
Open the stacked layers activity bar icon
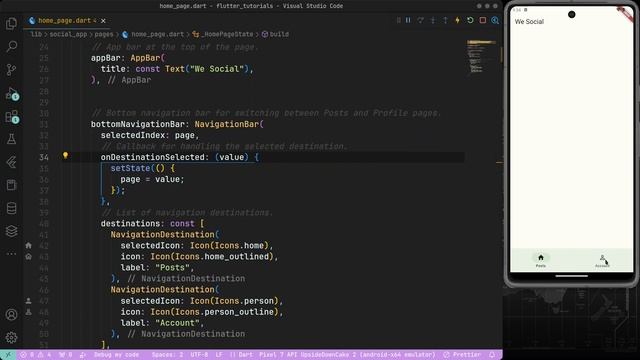point(11,231)
